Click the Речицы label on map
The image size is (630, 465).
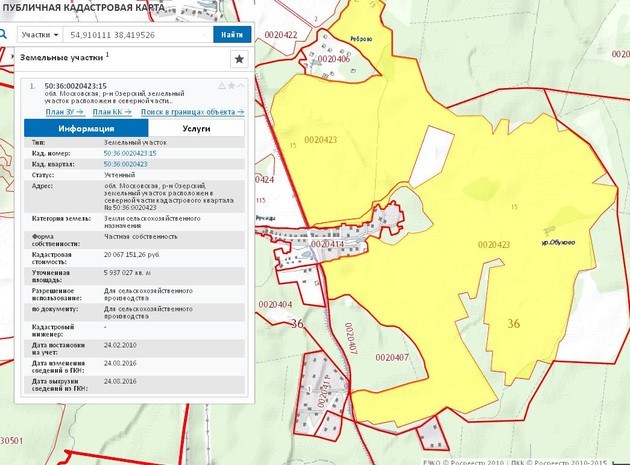(266, 218)
